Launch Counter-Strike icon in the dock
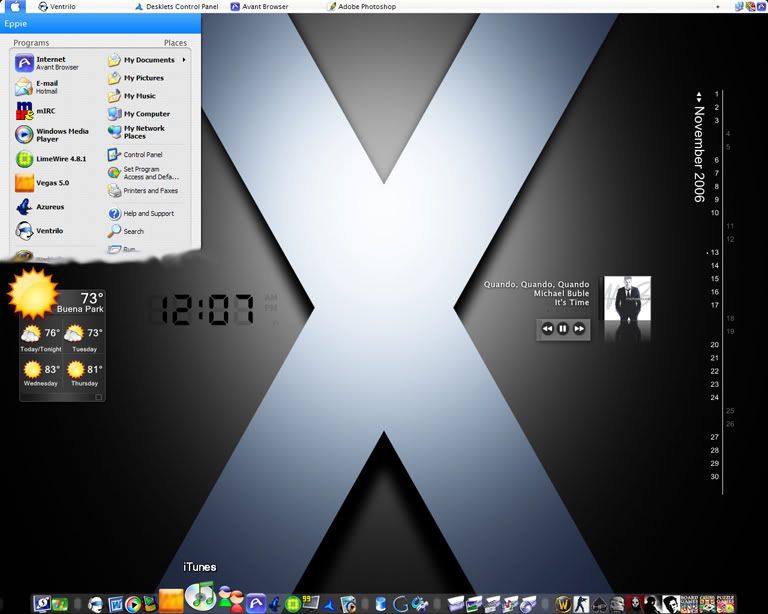This screenshot has height=614, width=768. point(581,604)
